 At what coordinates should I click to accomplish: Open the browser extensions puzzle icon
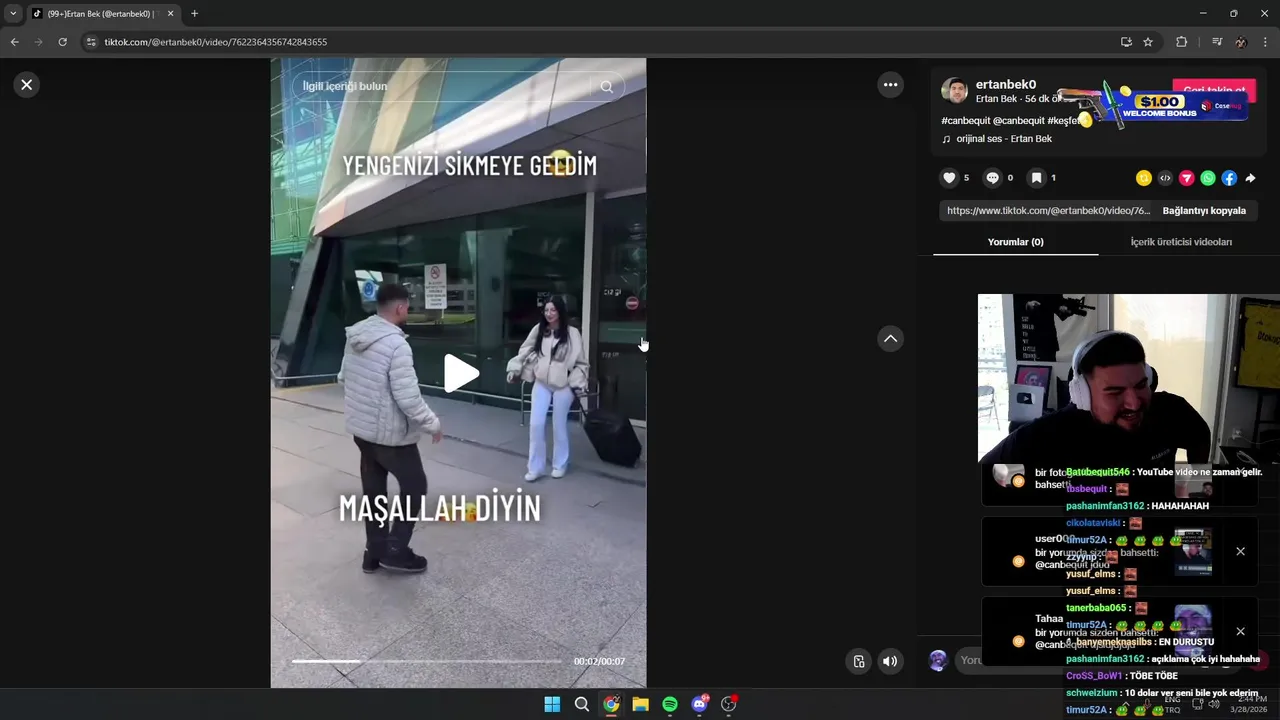1181,42
